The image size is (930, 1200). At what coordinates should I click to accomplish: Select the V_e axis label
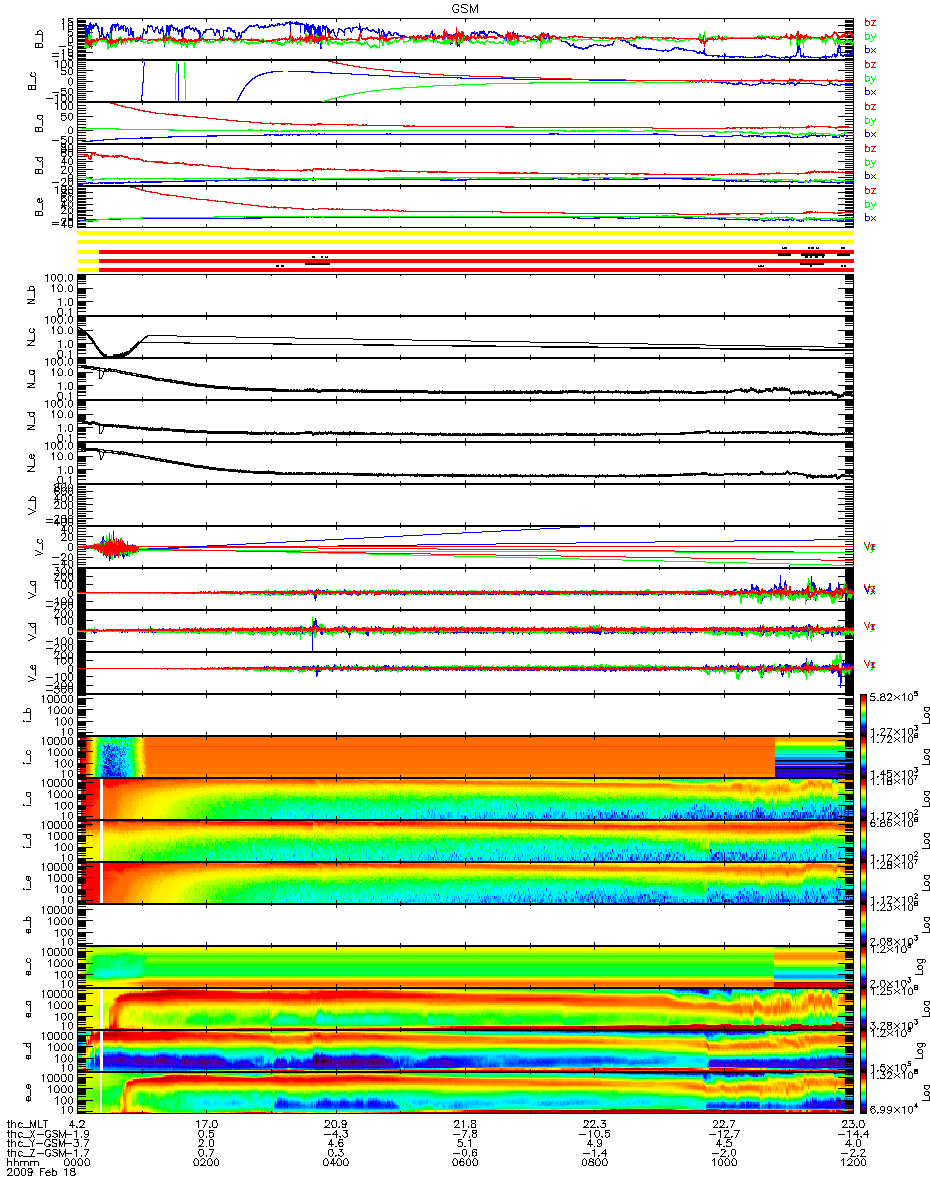point(32,673)
